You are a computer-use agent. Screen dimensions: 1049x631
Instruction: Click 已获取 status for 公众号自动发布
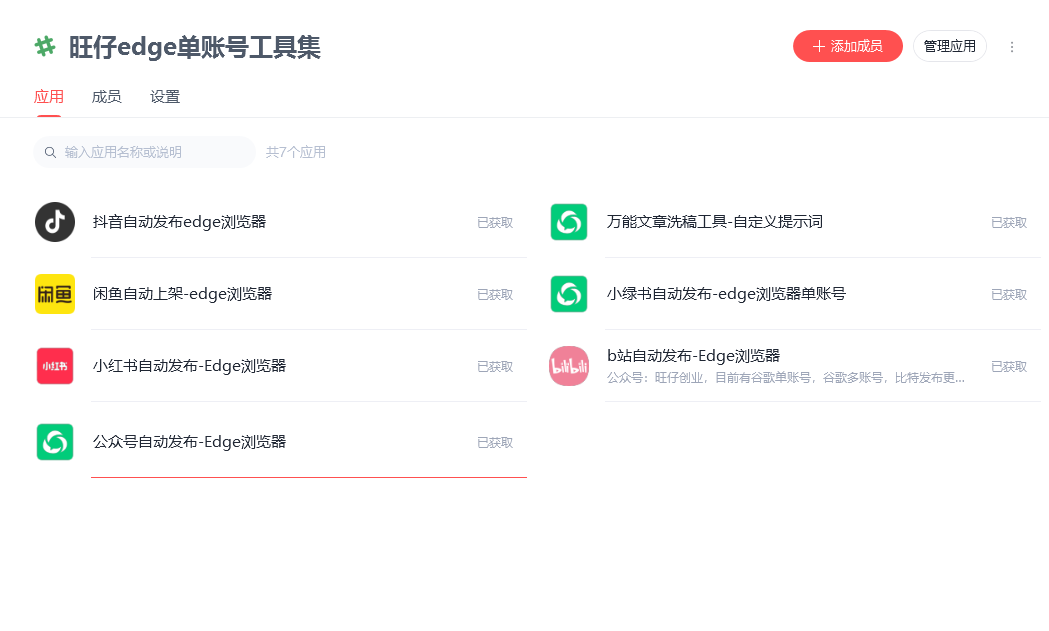[495, 443]
